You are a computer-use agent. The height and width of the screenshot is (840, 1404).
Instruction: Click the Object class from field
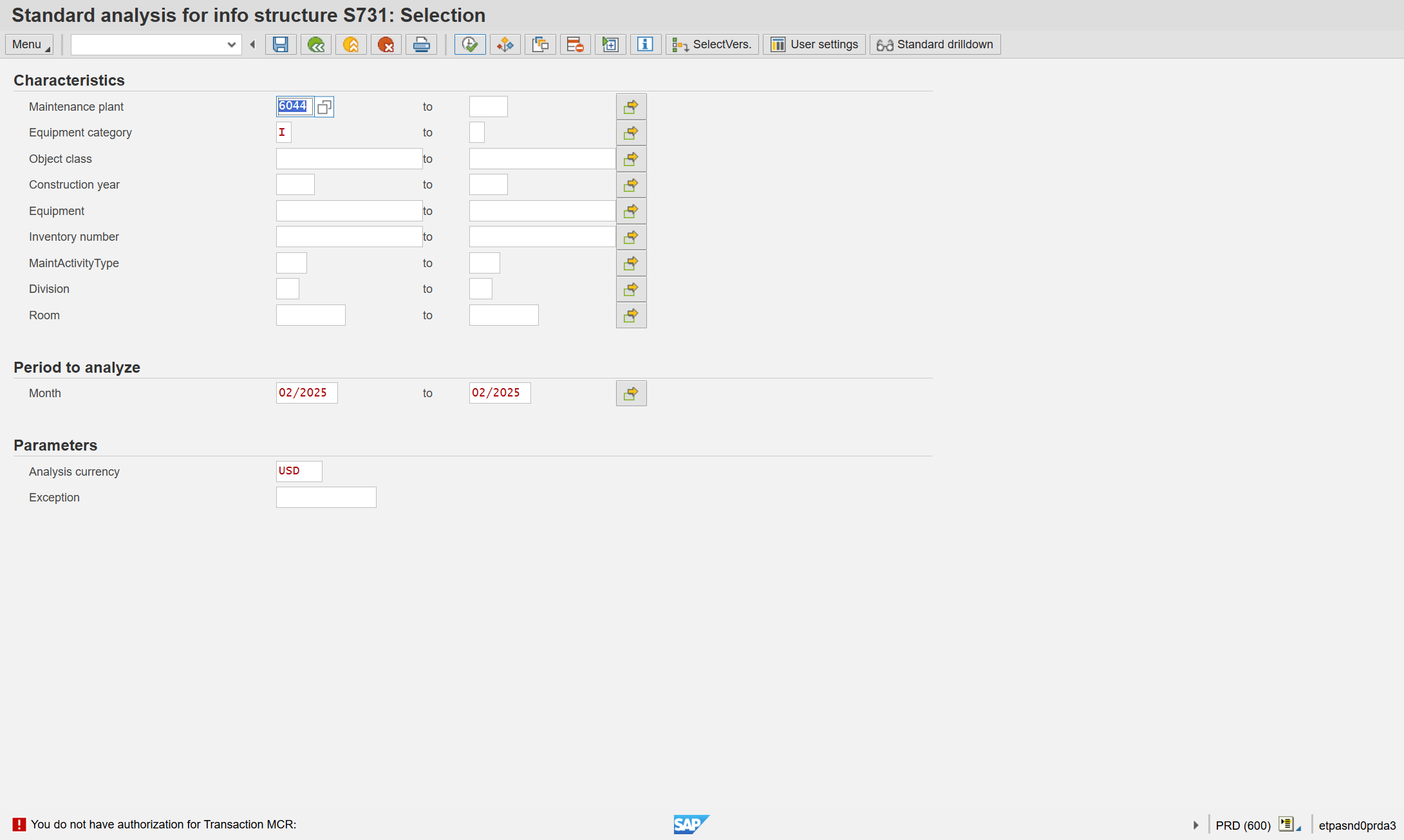pos(350,159)
